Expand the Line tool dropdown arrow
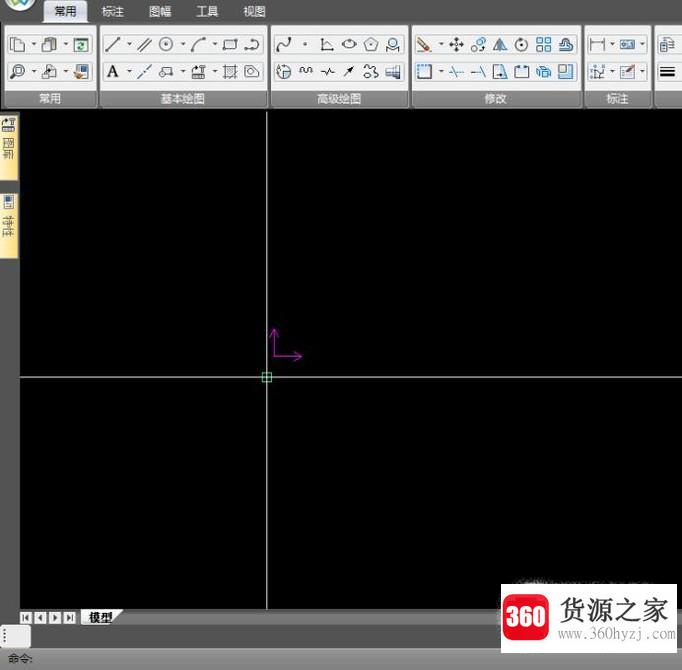The width and height of the screenshot is (682, 670). pos(129,44)
